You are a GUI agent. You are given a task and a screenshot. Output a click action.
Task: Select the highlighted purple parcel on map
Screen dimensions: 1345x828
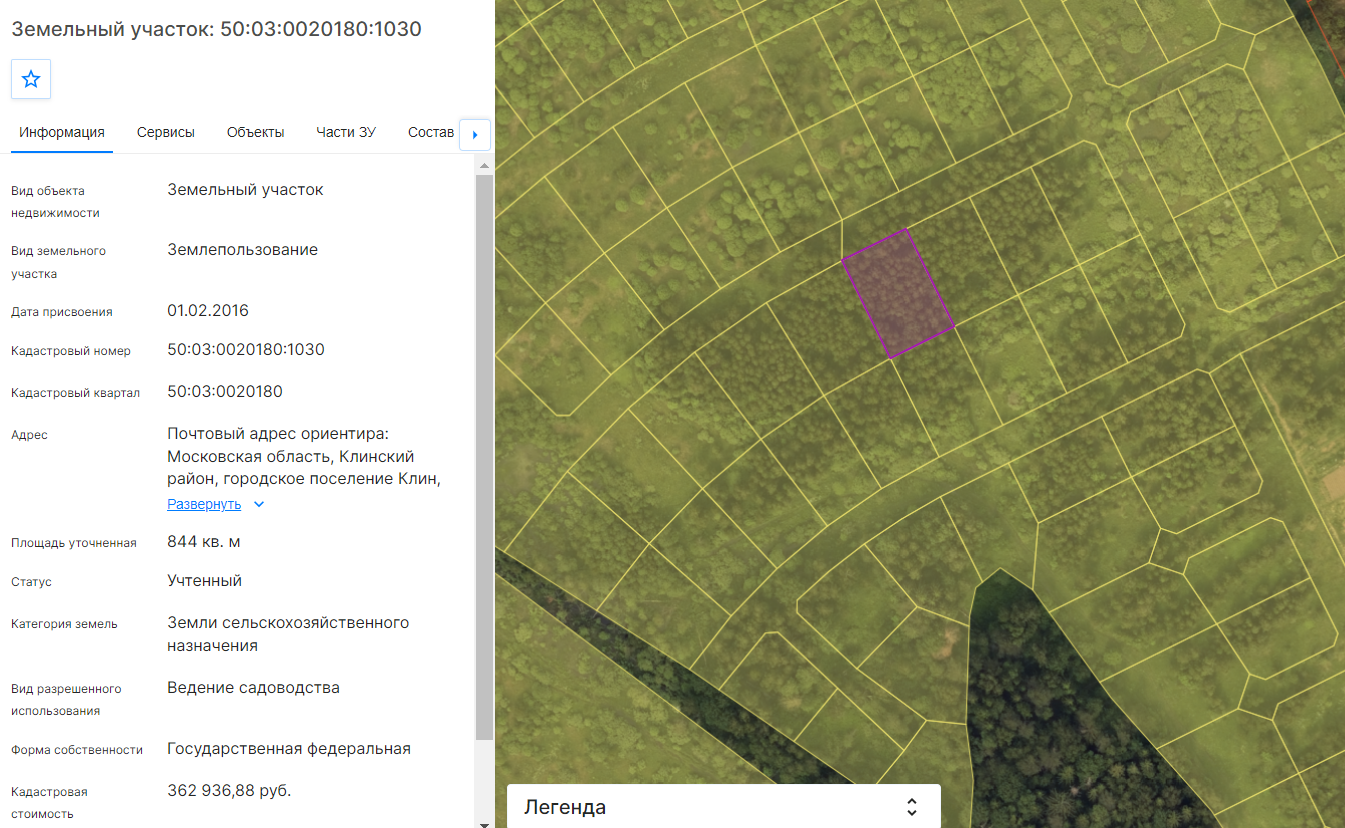pyautogui.click(x=898, y=293)
